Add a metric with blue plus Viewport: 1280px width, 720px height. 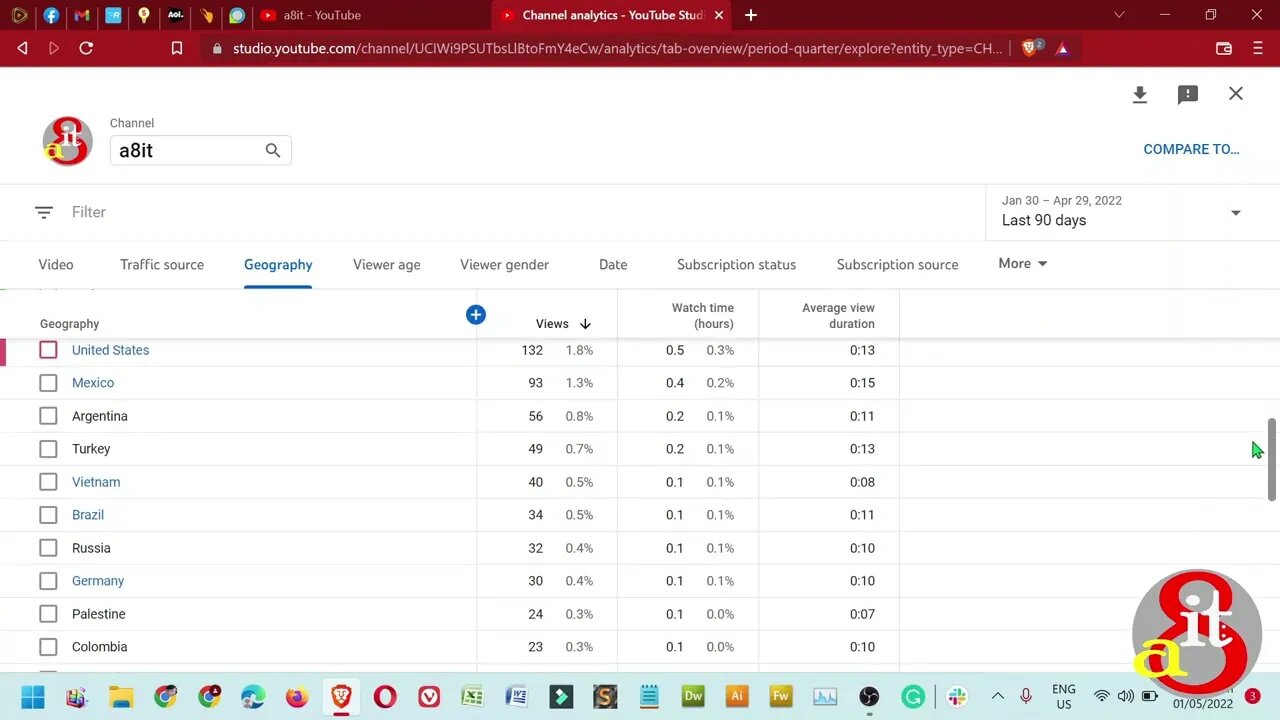476,315
